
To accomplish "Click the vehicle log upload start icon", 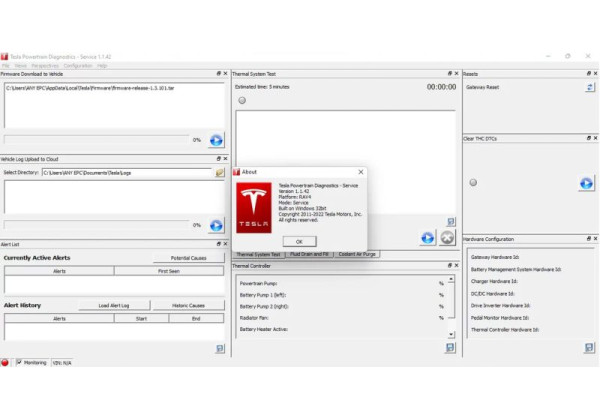I will click(216, 225).
